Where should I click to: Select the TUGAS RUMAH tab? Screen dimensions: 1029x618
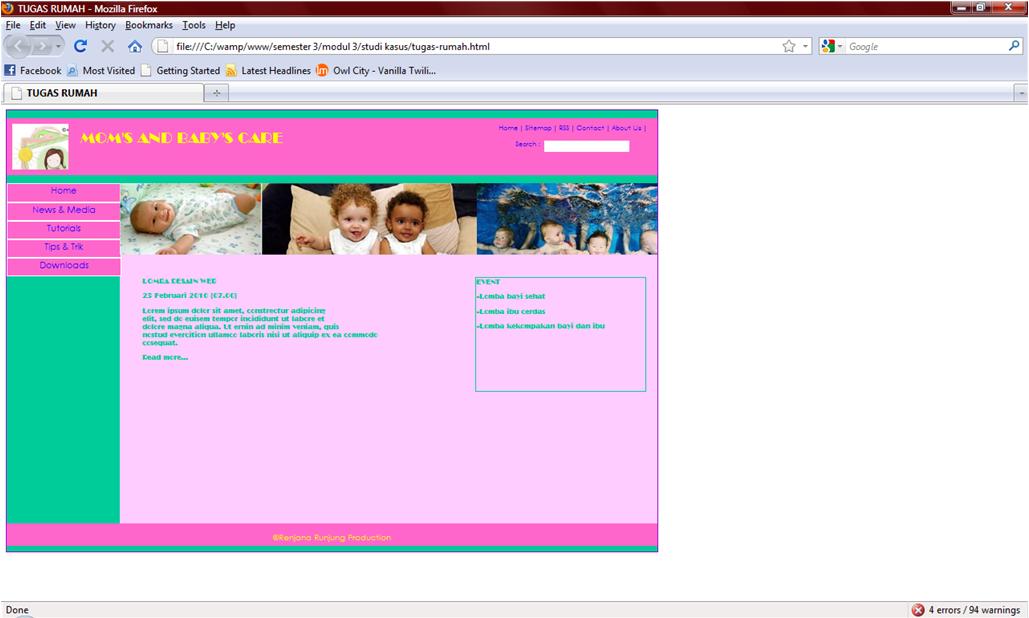click(103, 93)
